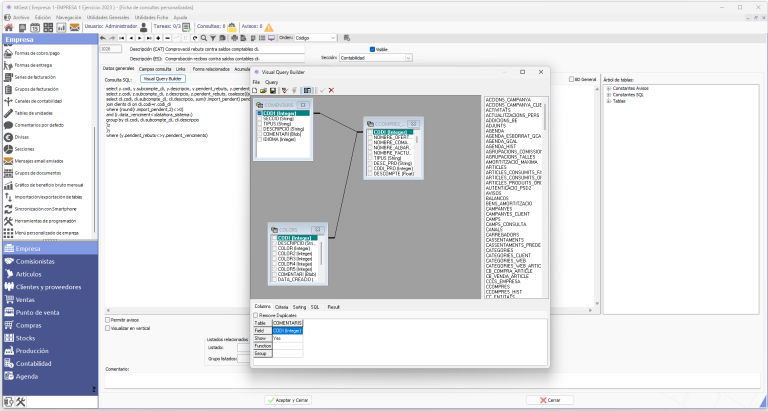Add a new record with plus icon
Image resolution: width=768 pixels, height=411 pixels.
(x=158, y=38)
